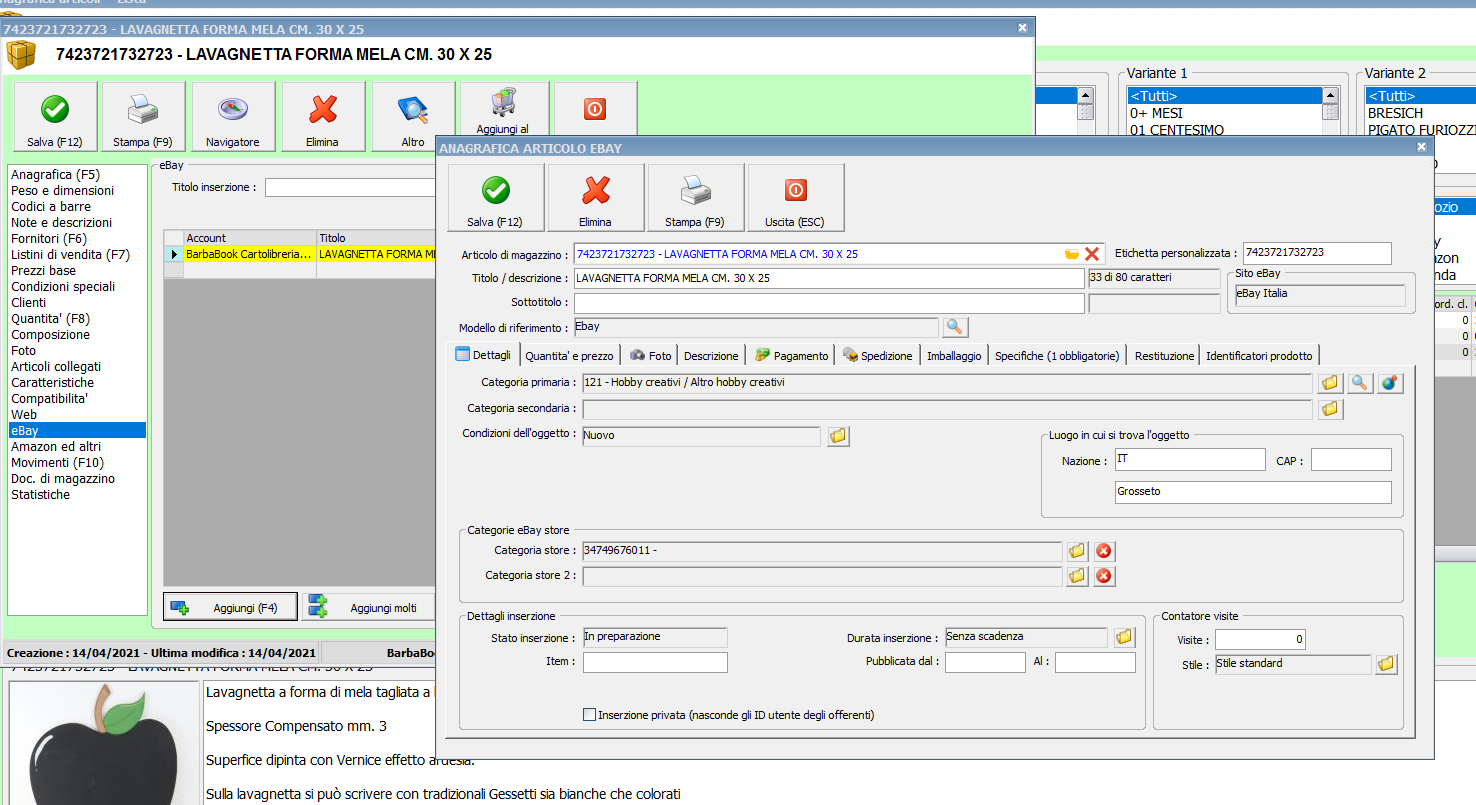Click the globe icon beside Categoria primaria
Viewport: 1476px width, 805px height.
pos(1390,383)
